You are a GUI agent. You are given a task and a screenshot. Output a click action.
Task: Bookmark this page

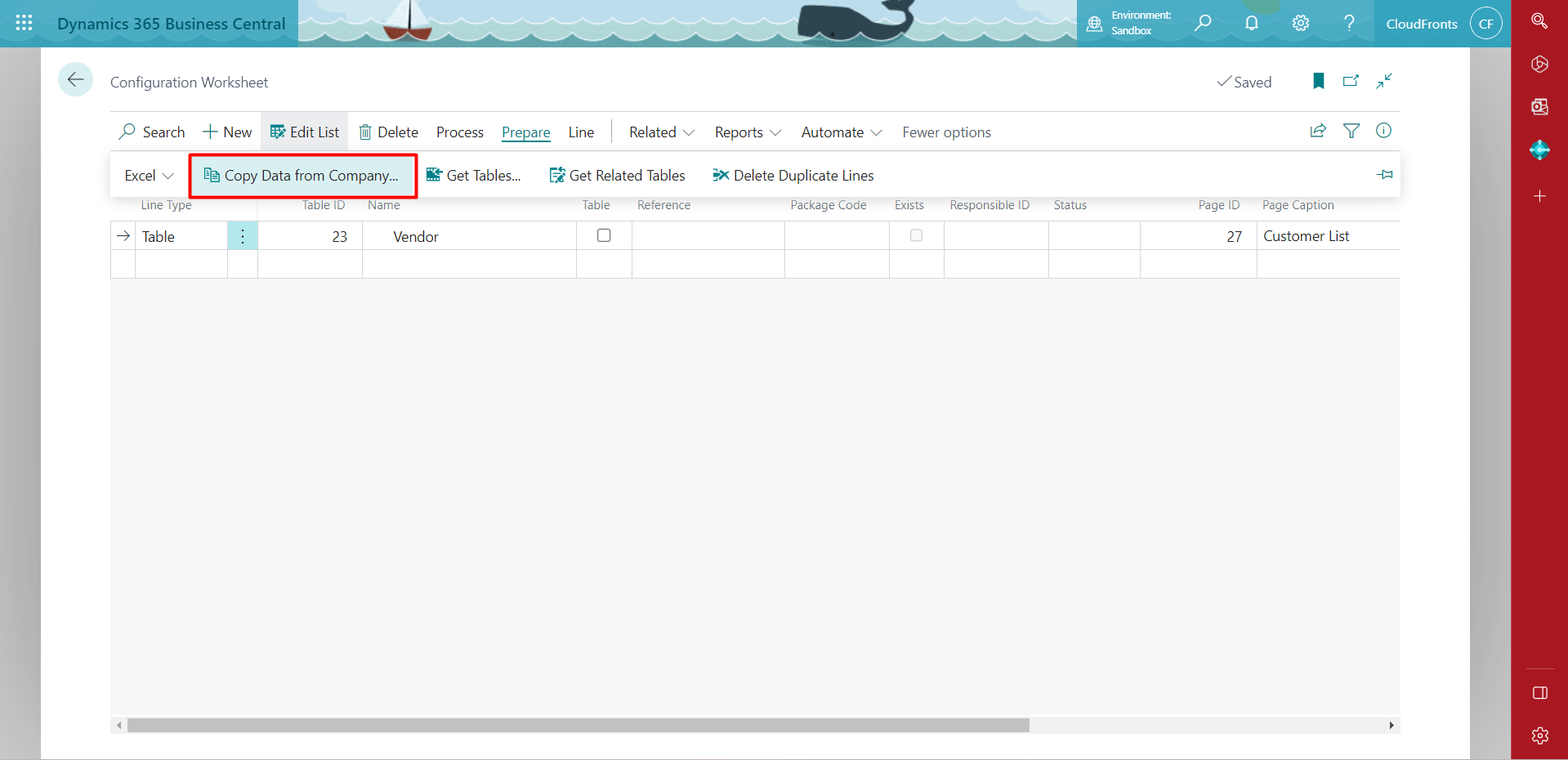[1318, 81]
